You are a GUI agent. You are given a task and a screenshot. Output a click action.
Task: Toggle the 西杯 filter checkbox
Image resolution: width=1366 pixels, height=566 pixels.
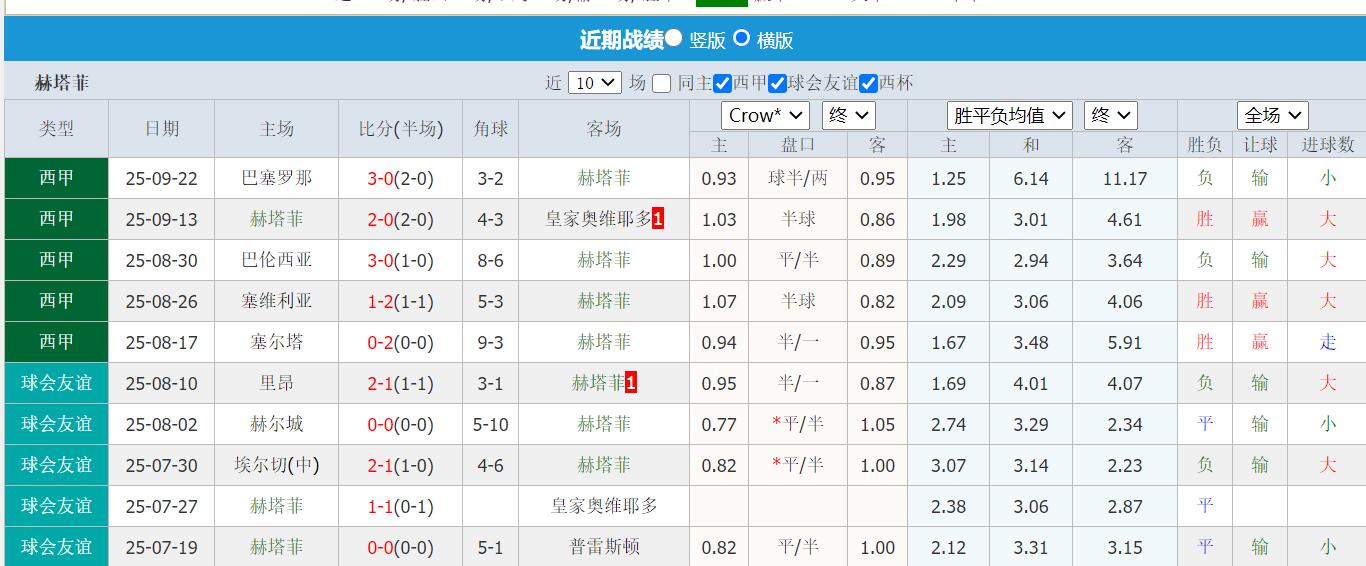coord(868,84)
